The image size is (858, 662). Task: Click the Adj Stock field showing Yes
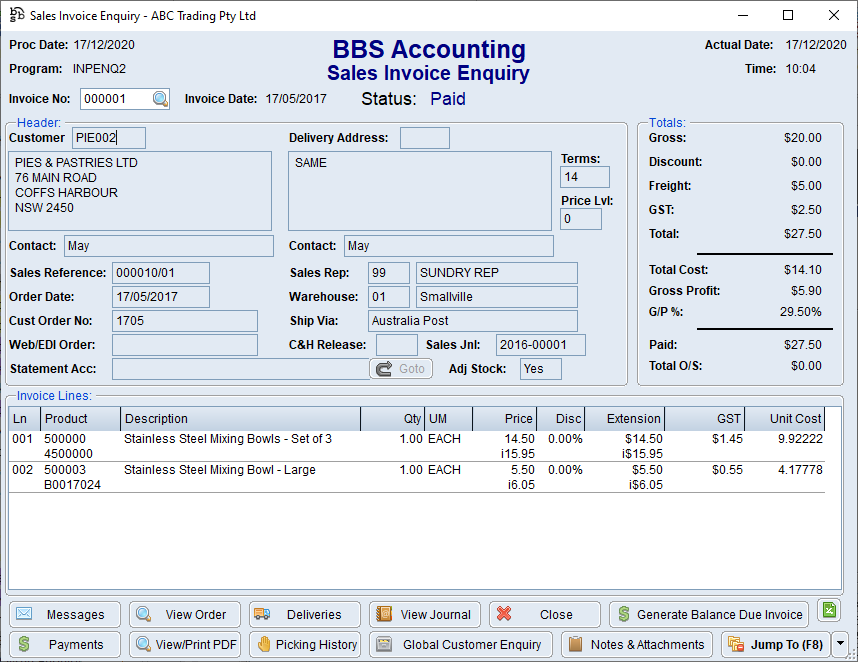538,368
